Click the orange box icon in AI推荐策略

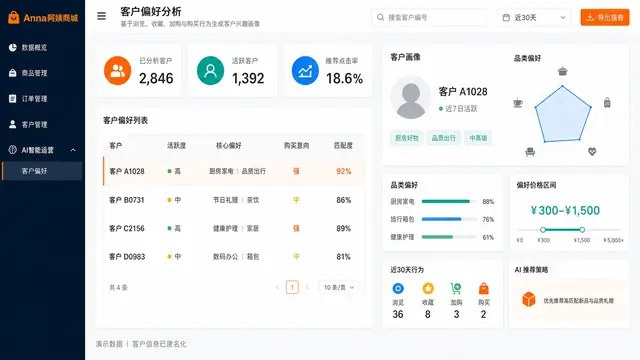click(529, 300)
